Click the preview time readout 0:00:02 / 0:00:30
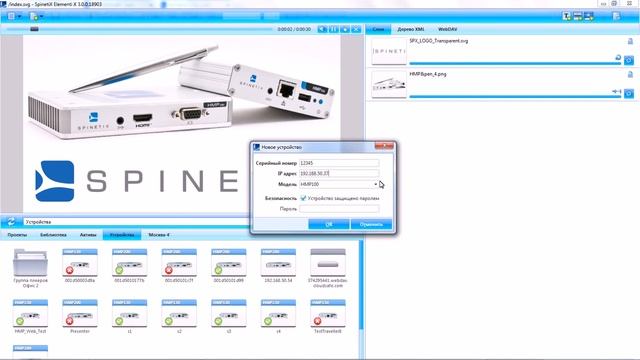Viewport: 640px width, 360px height. pos(294,29)
